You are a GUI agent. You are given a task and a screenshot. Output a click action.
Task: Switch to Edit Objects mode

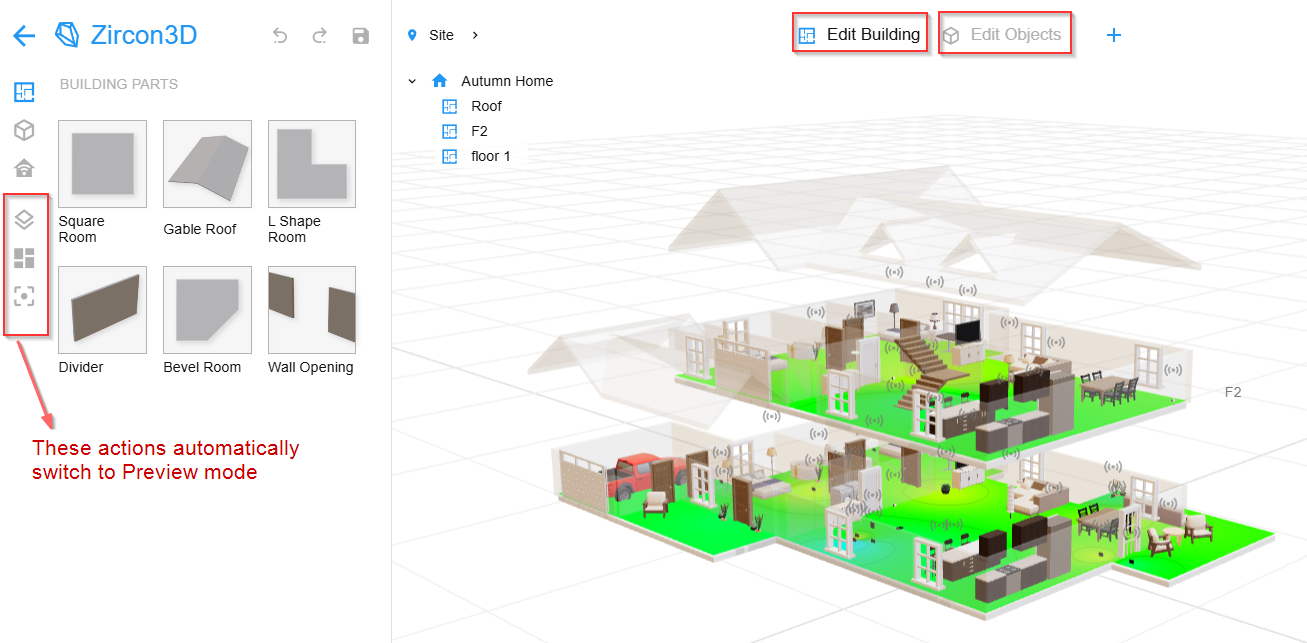tap(1003, 35)
